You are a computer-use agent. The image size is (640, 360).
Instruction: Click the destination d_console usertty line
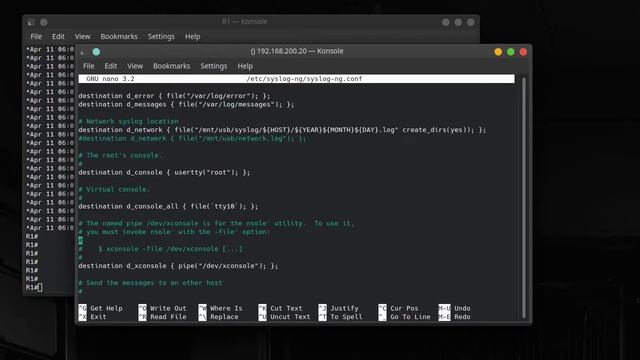(x=164, y=172)
